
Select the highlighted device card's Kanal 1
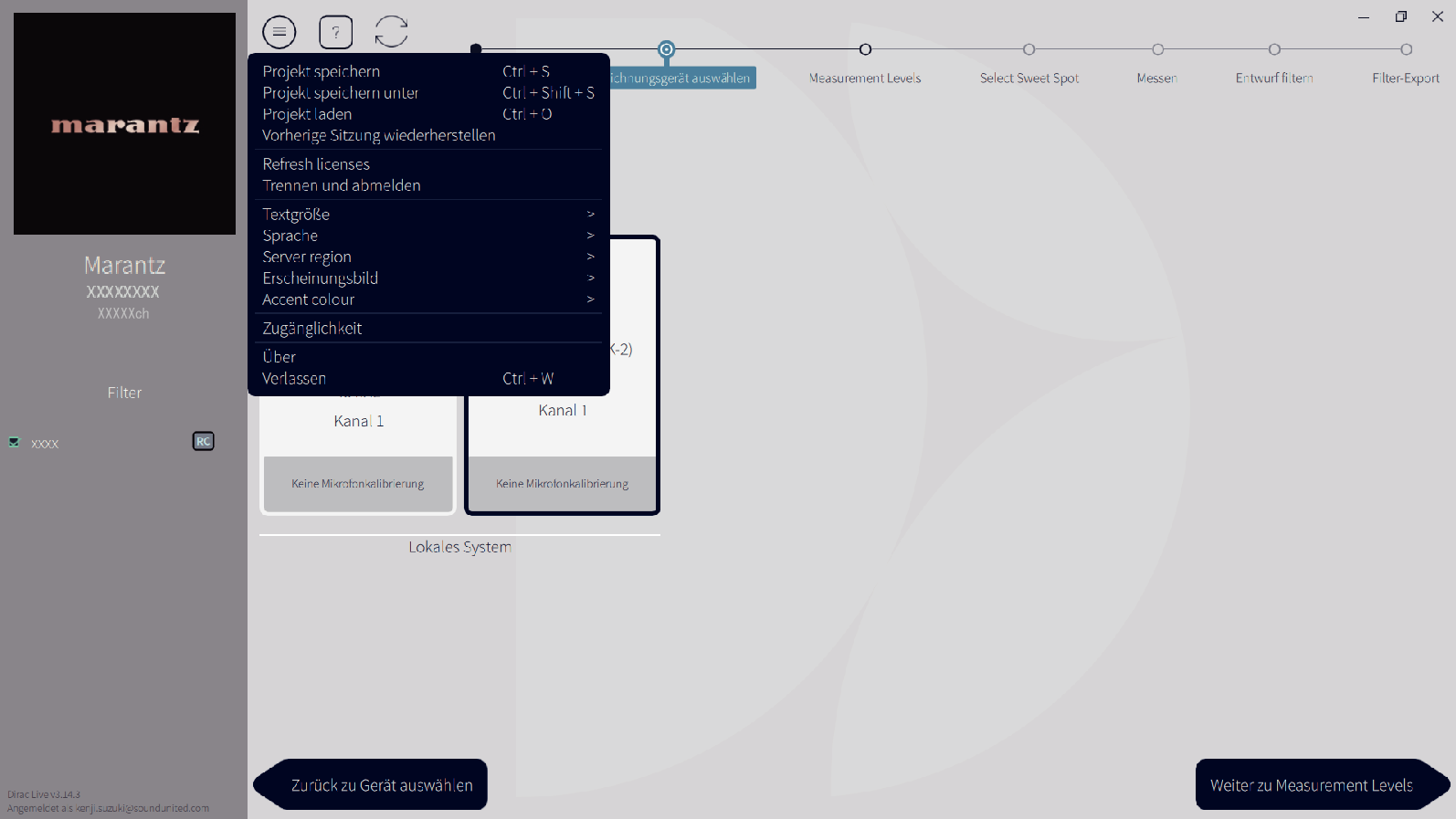point(563,411)
